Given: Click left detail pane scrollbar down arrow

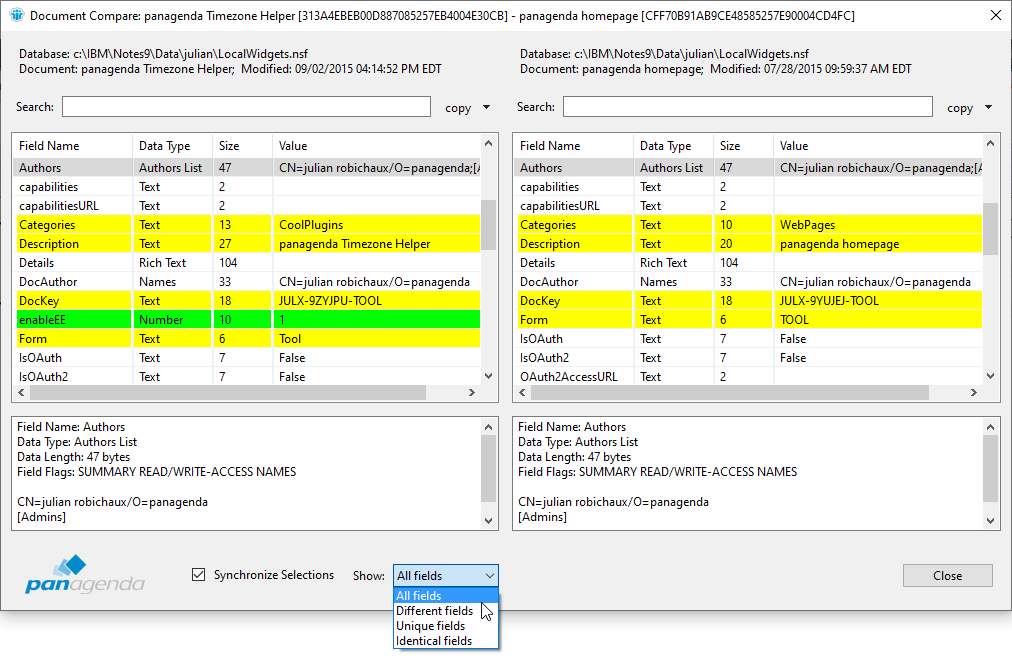Looking at the screenshot, I should (489, 521).
